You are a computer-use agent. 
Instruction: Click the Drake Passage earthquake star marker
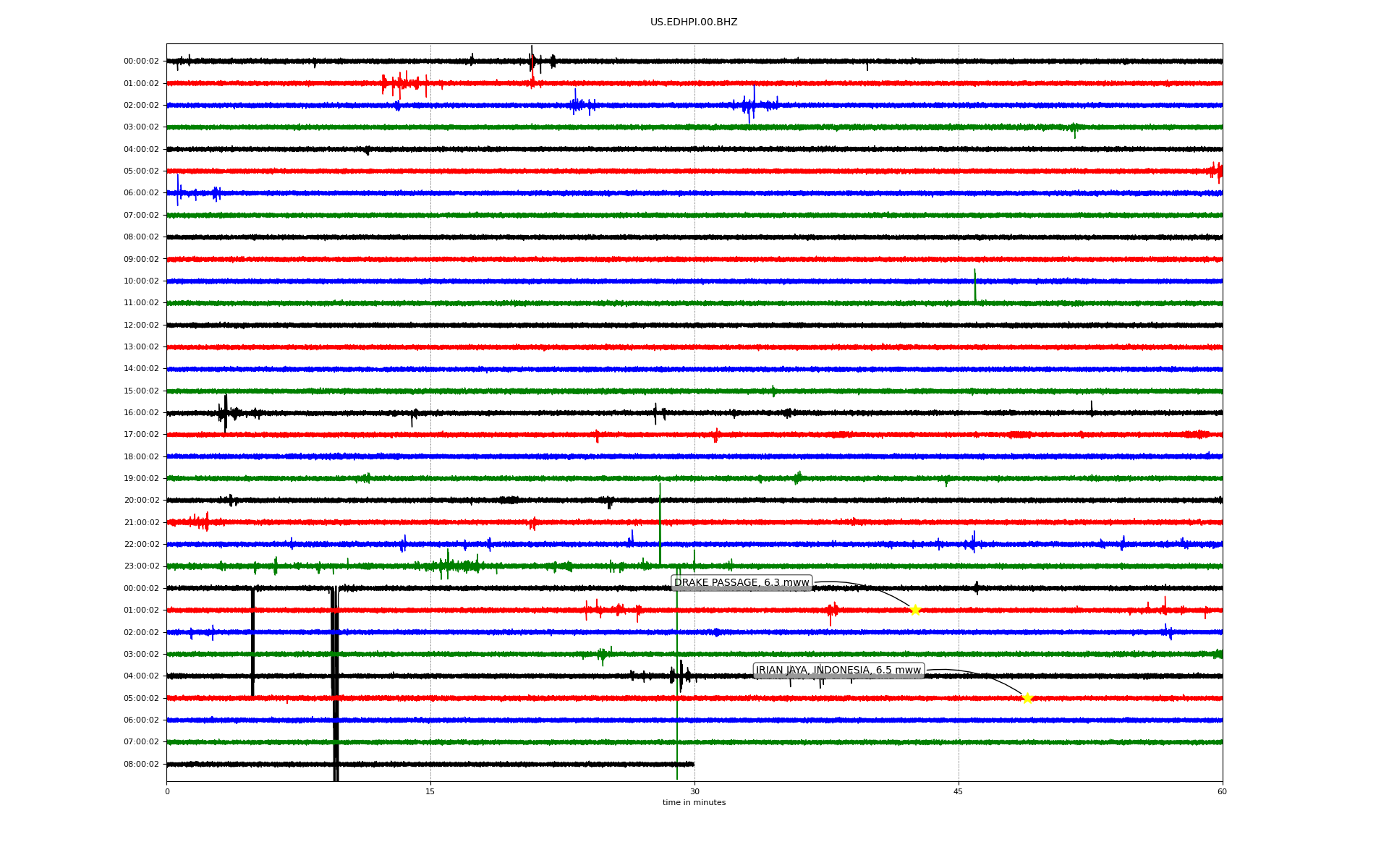pos(914,610)
